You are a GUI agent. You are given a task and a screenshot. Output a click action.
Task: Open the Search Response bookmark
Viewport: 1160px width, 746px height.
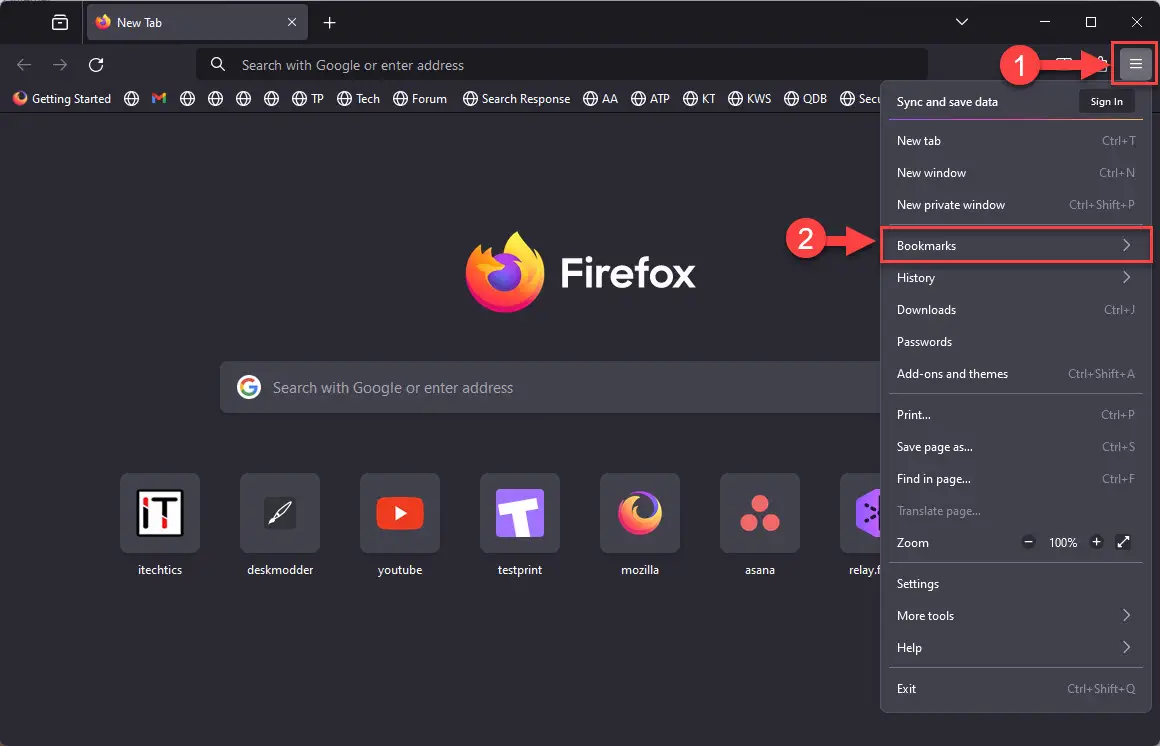(516, 98)
